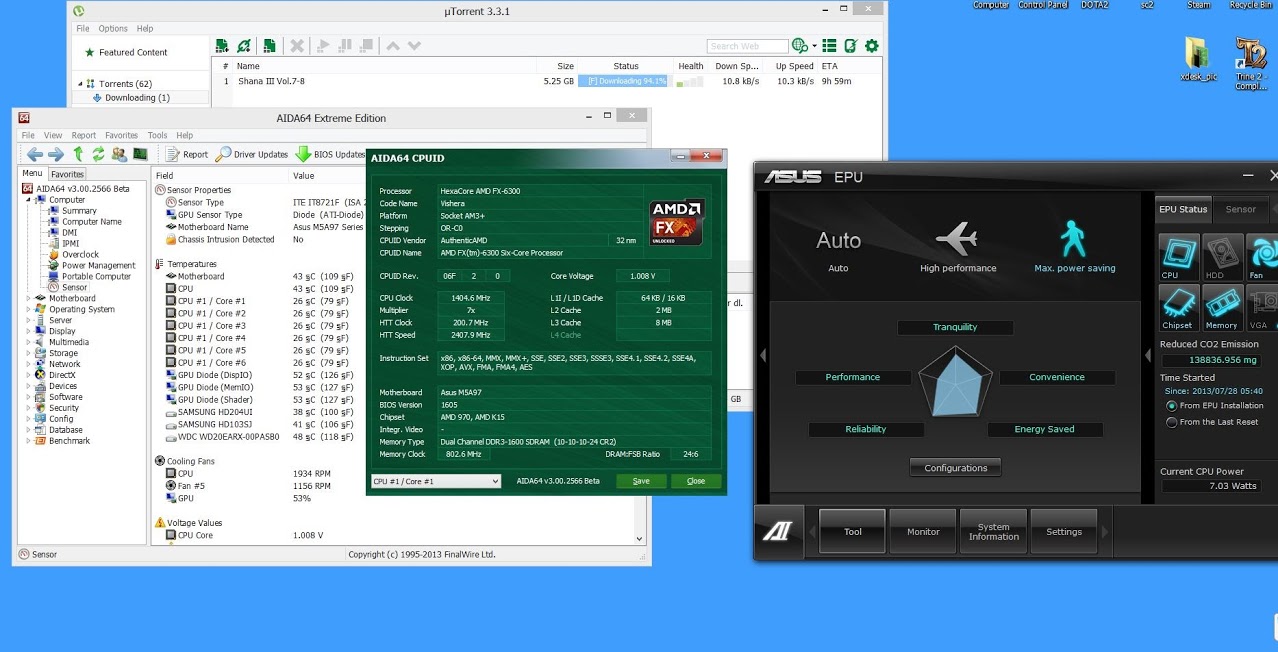Viewport: 1278px width, 652px height.
Task: Open Steam desktop shortcut
Action: click(x=1198, y=5)
